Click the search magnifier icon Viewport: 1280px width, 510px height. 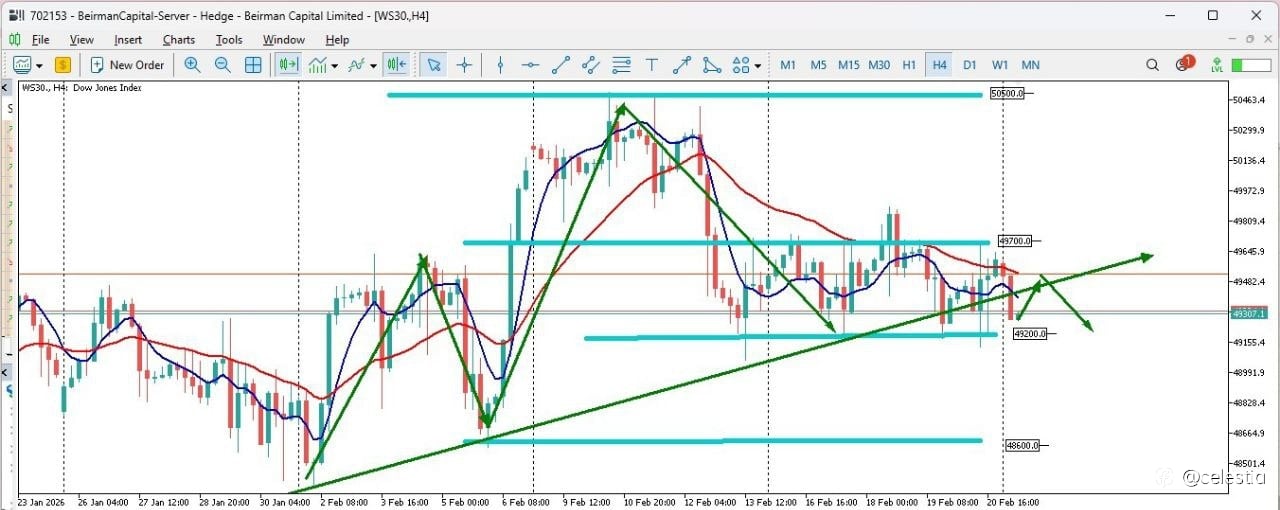pyautogui.click(x=1153, y=65)
